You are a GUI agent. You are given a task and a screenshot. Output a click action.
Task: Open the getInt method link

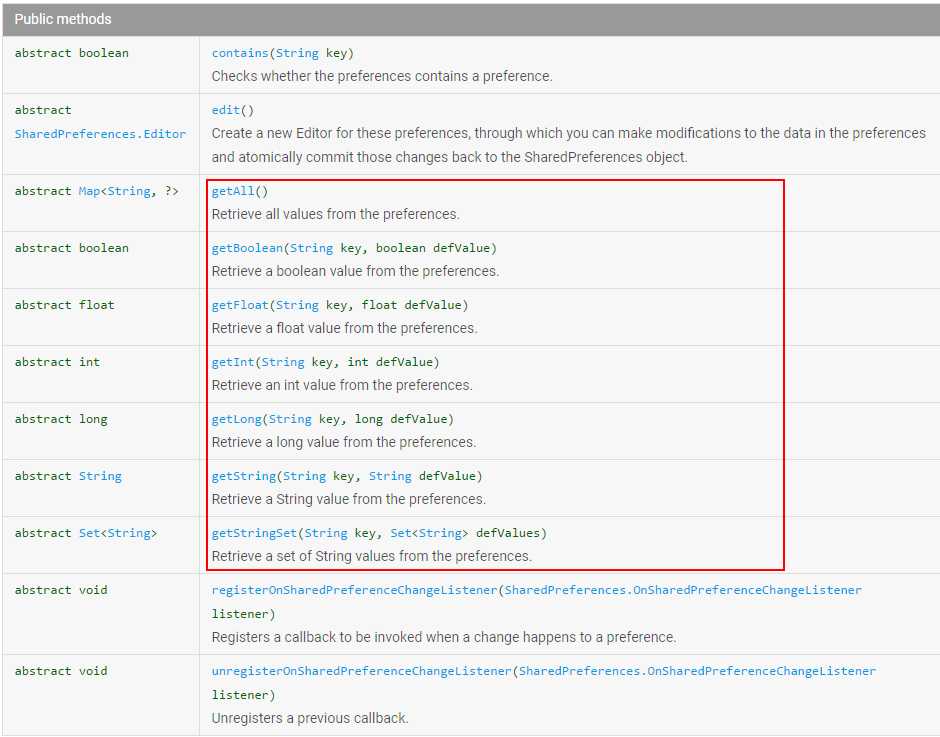(x=233, y=362)
